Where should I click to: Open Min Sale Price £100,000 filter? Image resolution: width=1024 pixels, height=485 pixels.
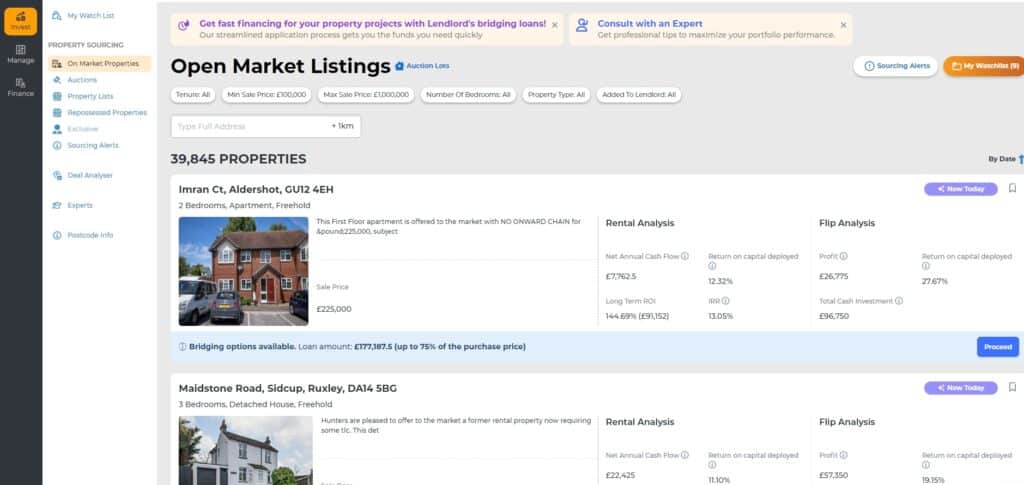[x=266, y=95]
